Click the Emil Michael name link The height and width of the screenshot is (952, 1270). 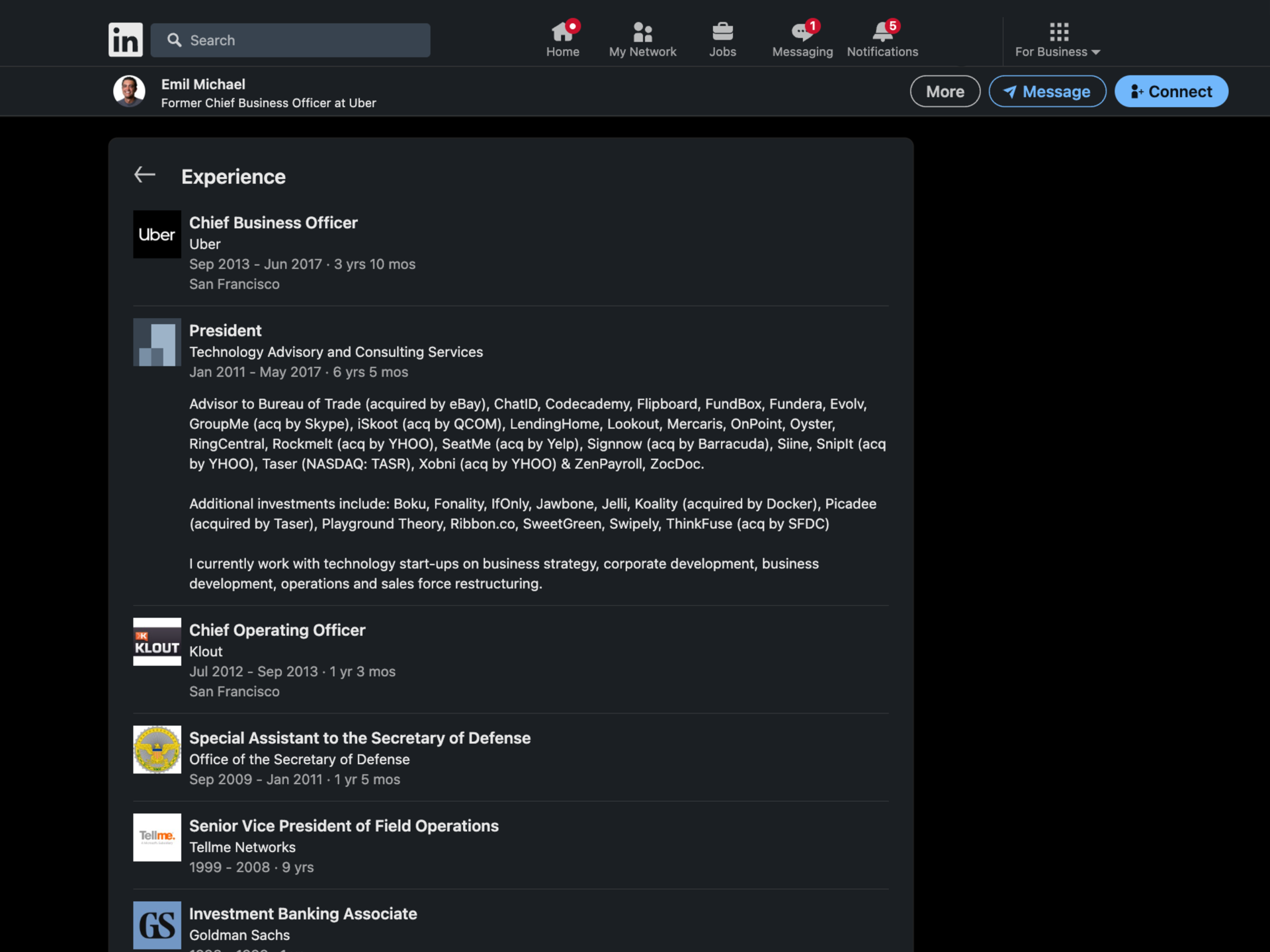(x=203, y=84)
